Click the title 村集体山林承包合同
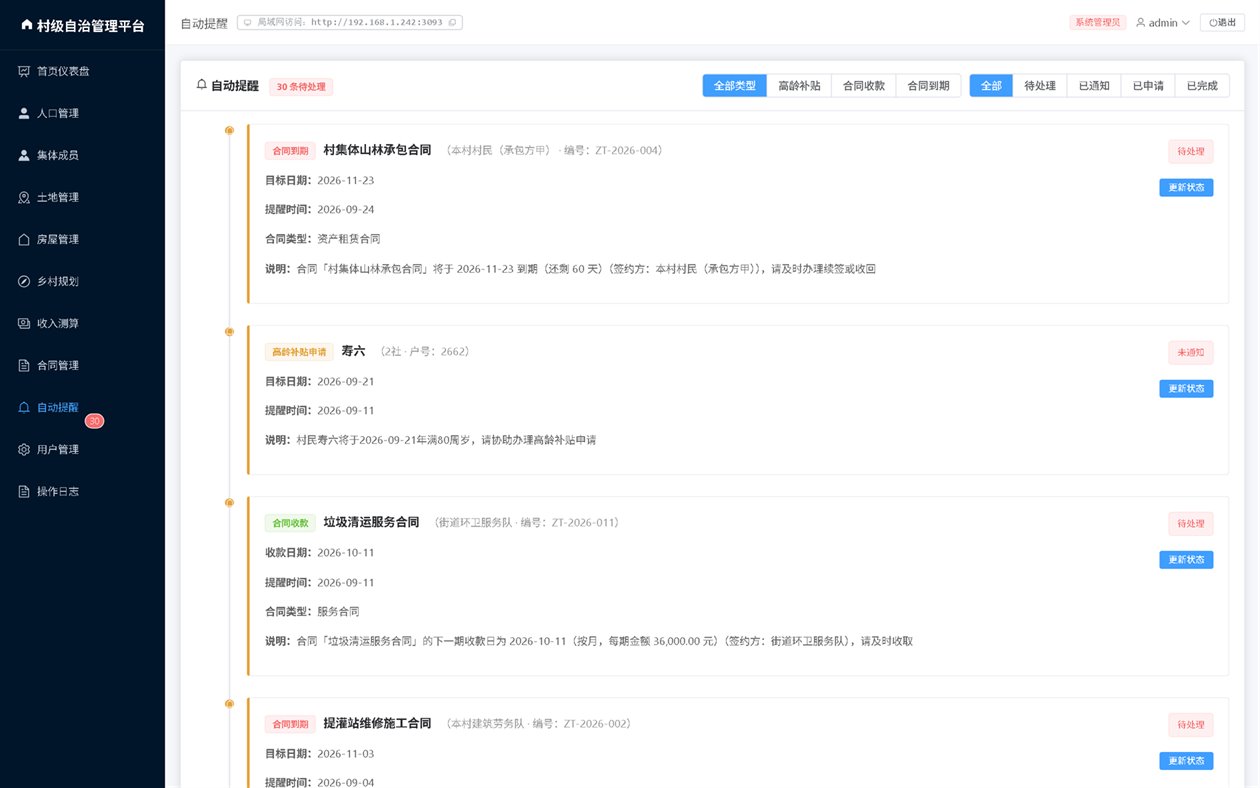Viewport: 1260px width, 788px height. pos(377,150)
